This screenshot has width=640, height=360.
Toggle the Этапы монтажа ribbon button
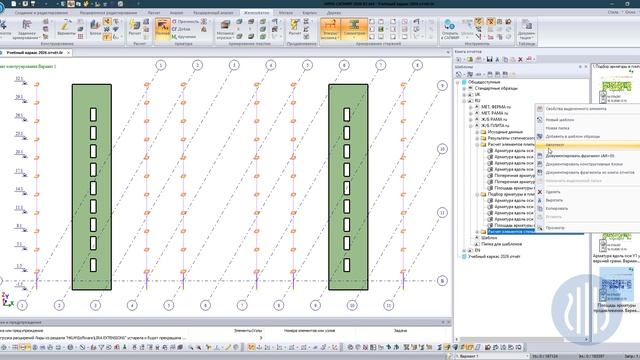pos(330,29)
